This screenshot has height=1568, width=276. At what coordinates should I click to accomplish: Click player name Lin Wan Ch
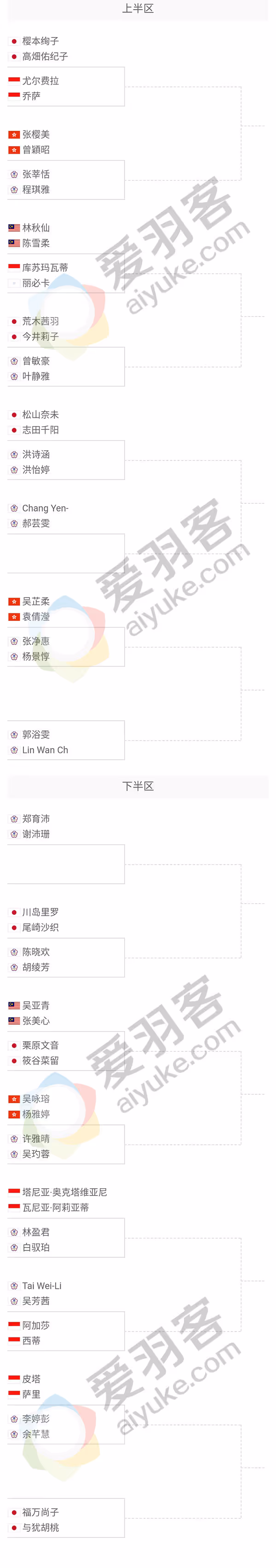tap(45, 750)
